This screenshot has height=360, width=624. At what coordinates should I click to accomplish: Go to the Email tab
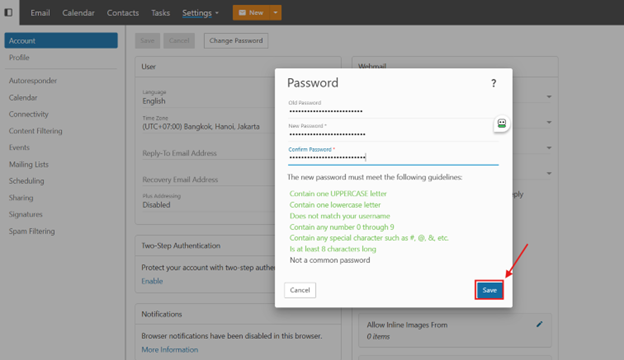click(x=40, y=13)
